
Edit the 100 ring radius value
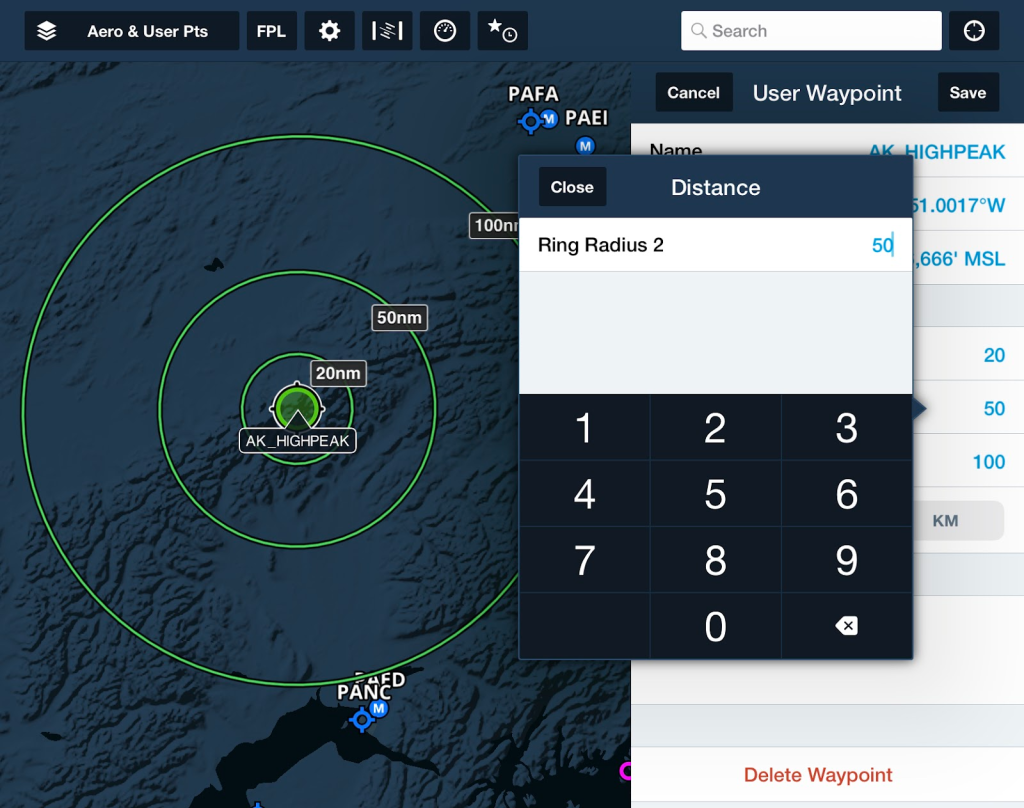click(x=988, y=462)
